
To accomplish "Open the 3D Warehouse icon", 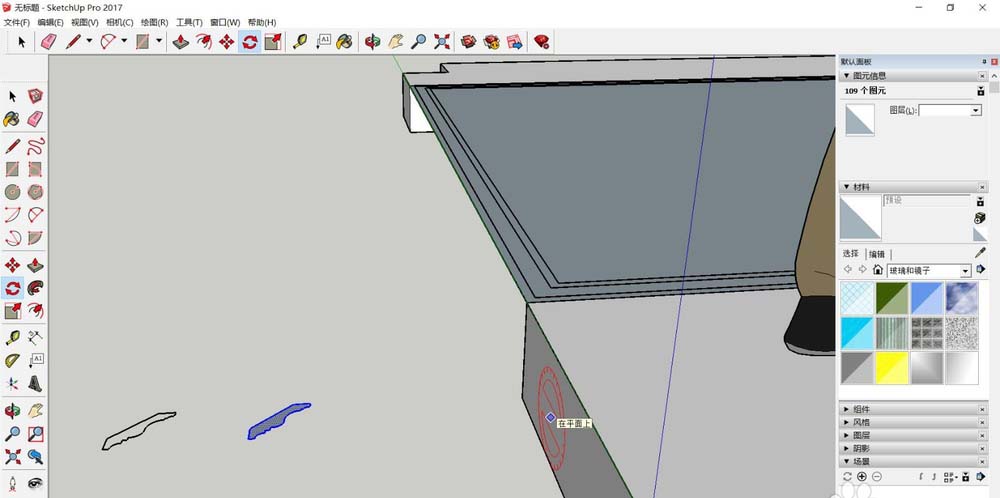I will coord(467,41).
